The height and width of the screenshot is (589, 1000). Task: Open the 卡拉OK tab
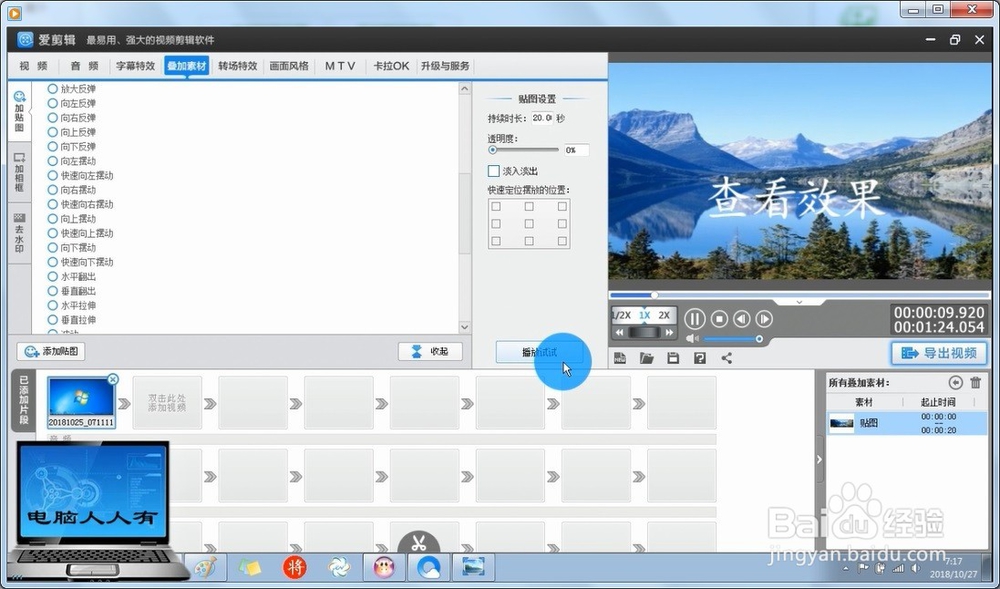click(x=391, y=66)
